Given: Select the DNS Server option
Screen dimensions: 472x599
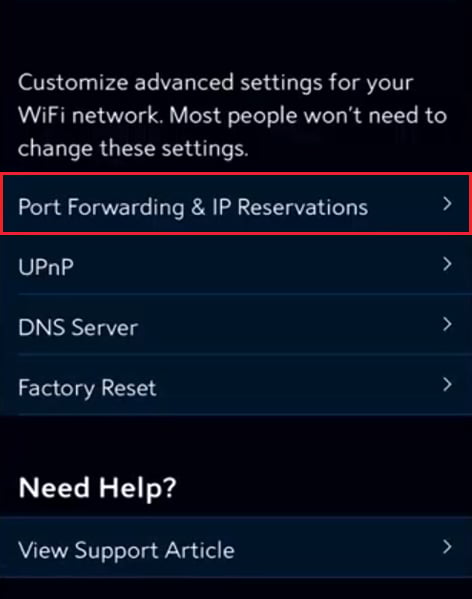Looking at the screenshot, I should [236, 325].
